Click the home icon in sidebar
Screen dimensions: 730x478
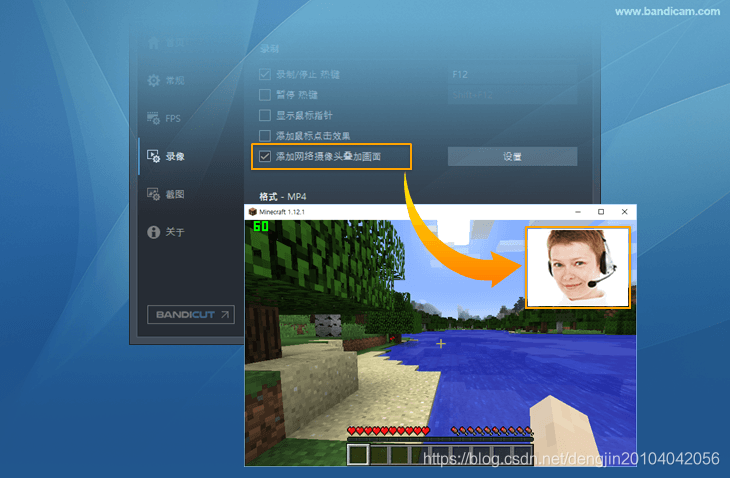(x=154, y=43)
